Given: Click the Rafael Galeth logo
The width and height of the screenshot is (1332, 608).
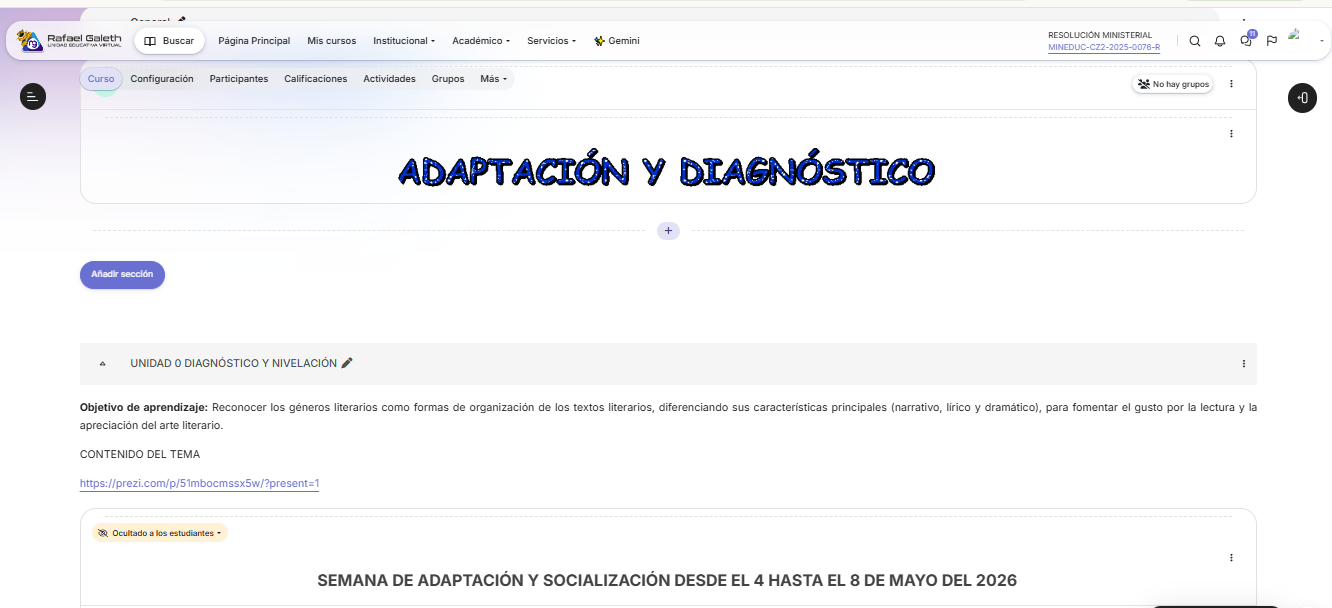Looking at the screenshot, I should (70, 41).
